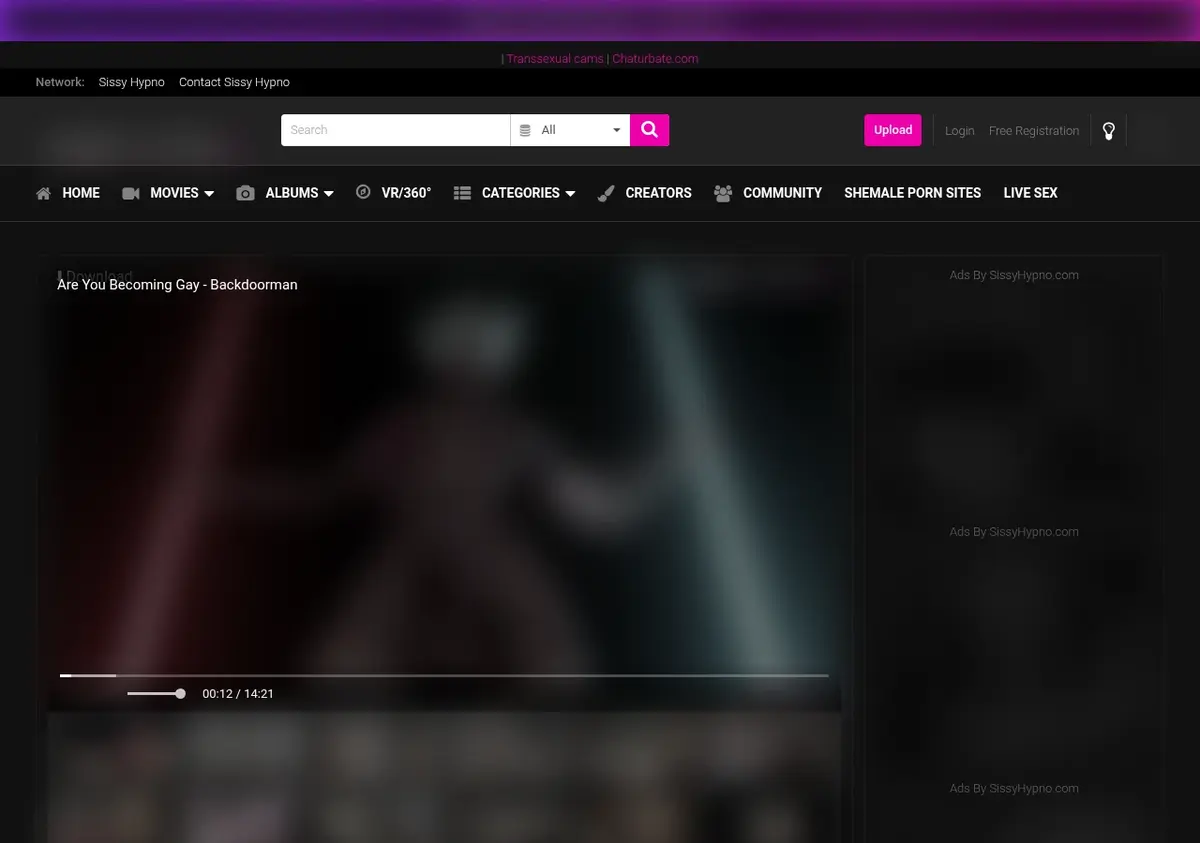
Task: Click the video title text above the player
Action: pyautogui.click(x=177, y=285)
